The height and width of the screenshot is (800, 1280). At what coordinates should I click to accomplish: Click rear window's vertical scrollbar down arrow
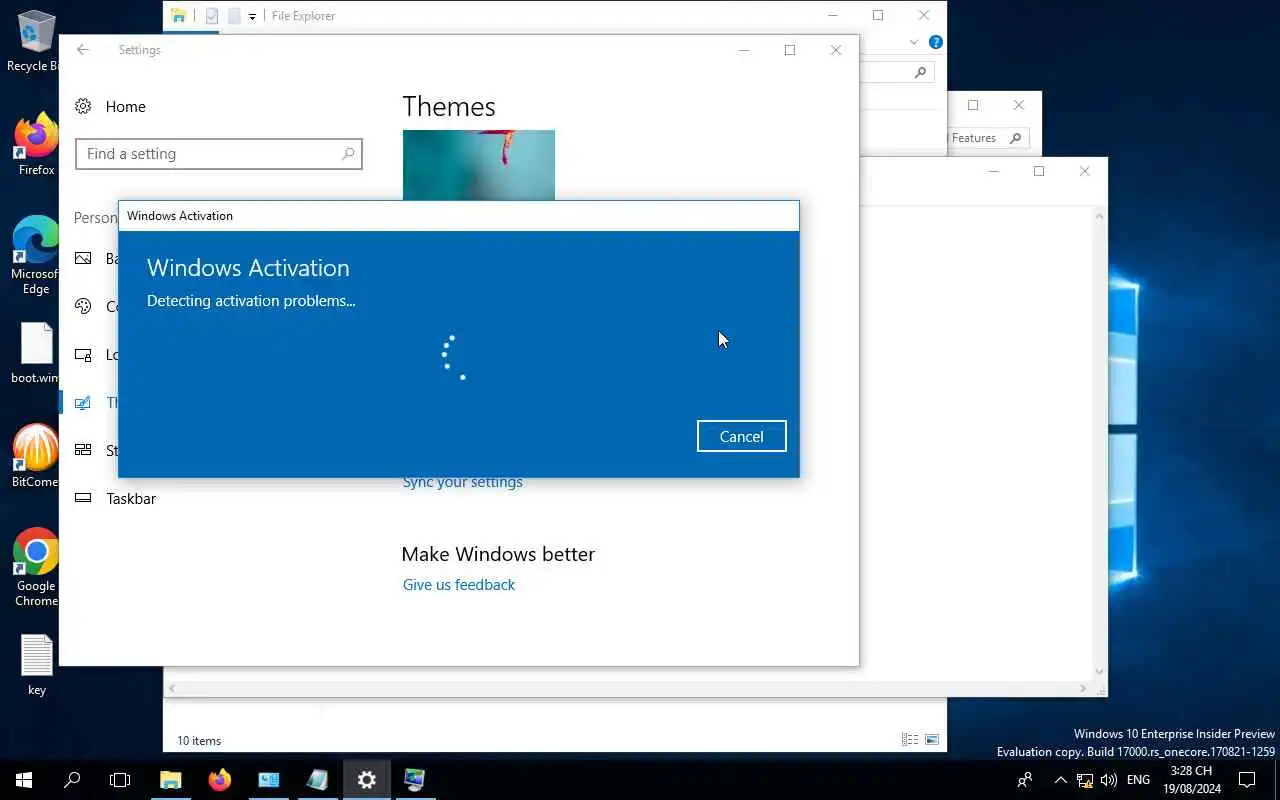[x=1100, y=672]
